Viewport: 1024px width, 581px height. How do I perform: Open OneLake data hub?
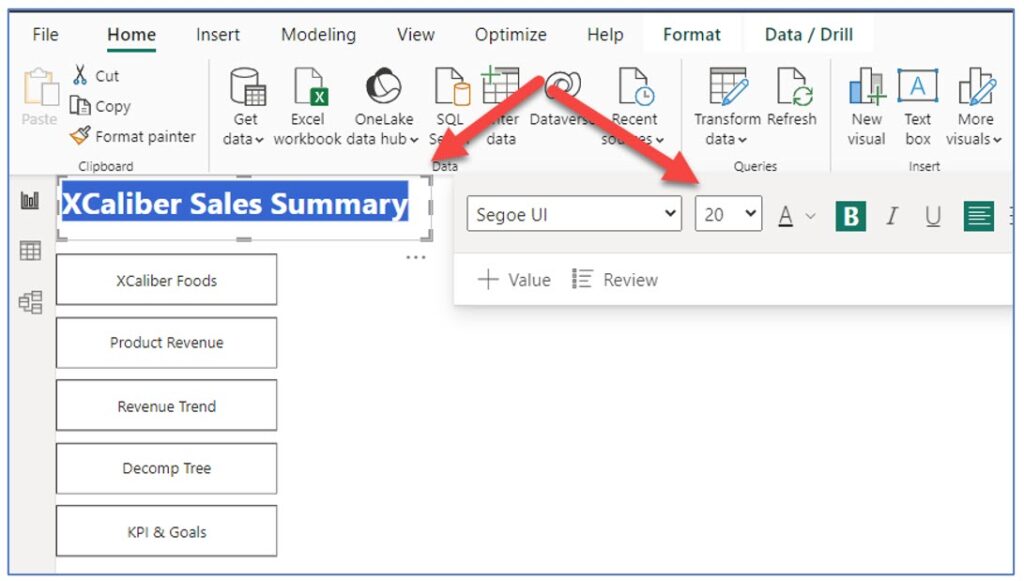point(383,106)
